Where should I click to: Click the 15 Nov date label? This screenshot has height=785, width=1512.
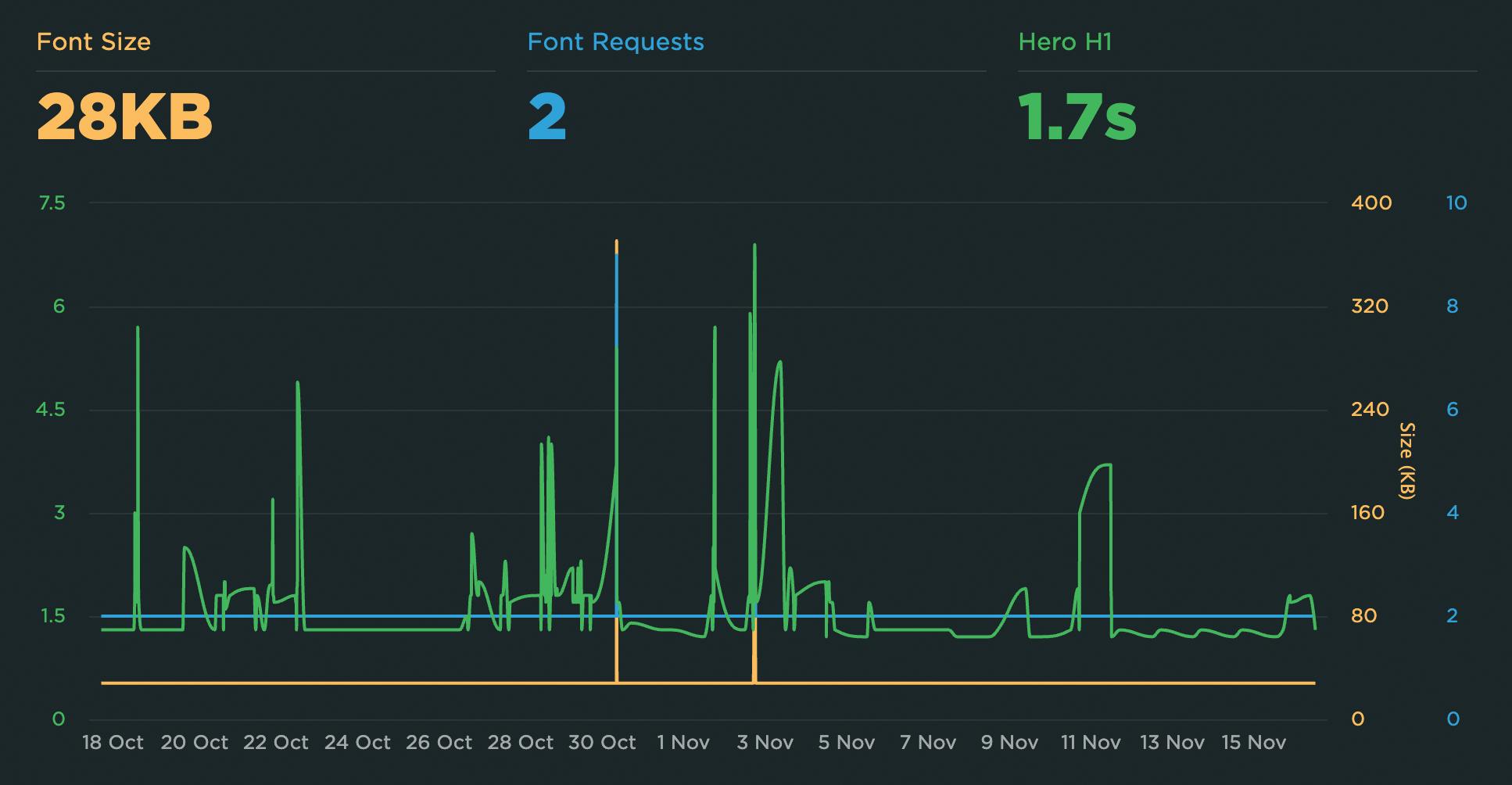1253,743
